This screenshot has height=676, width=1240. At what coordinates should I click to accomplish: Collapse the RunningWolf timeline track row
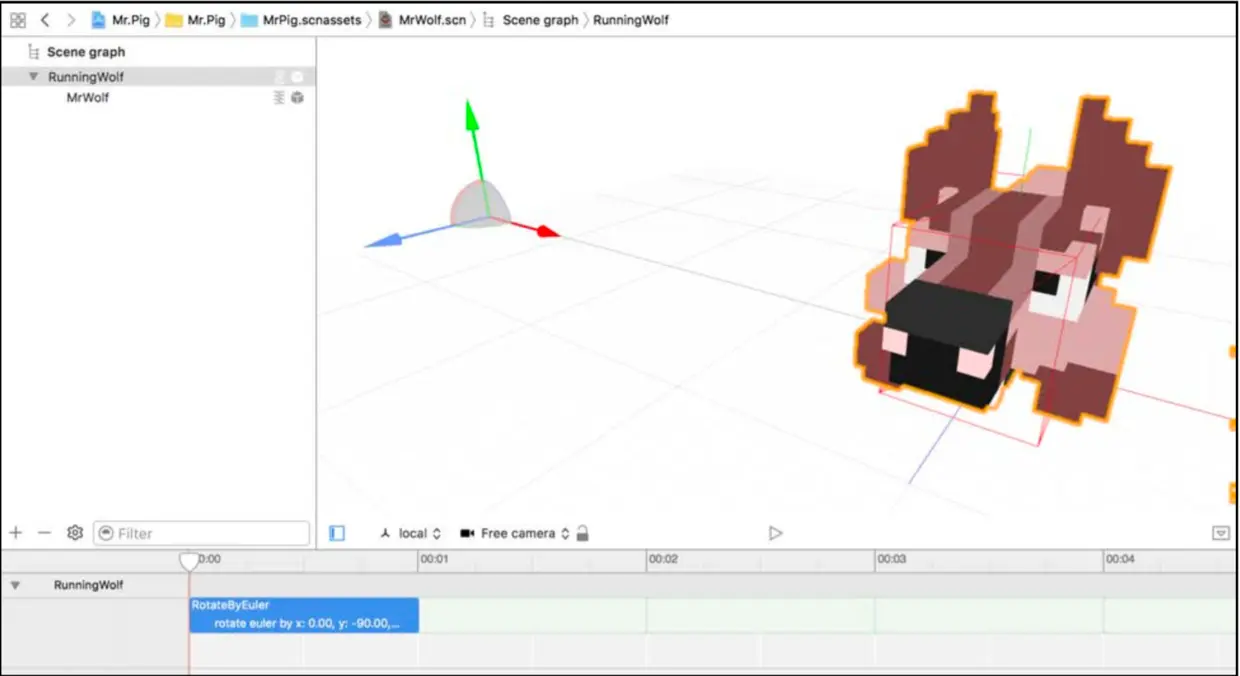tap(14, 585)
